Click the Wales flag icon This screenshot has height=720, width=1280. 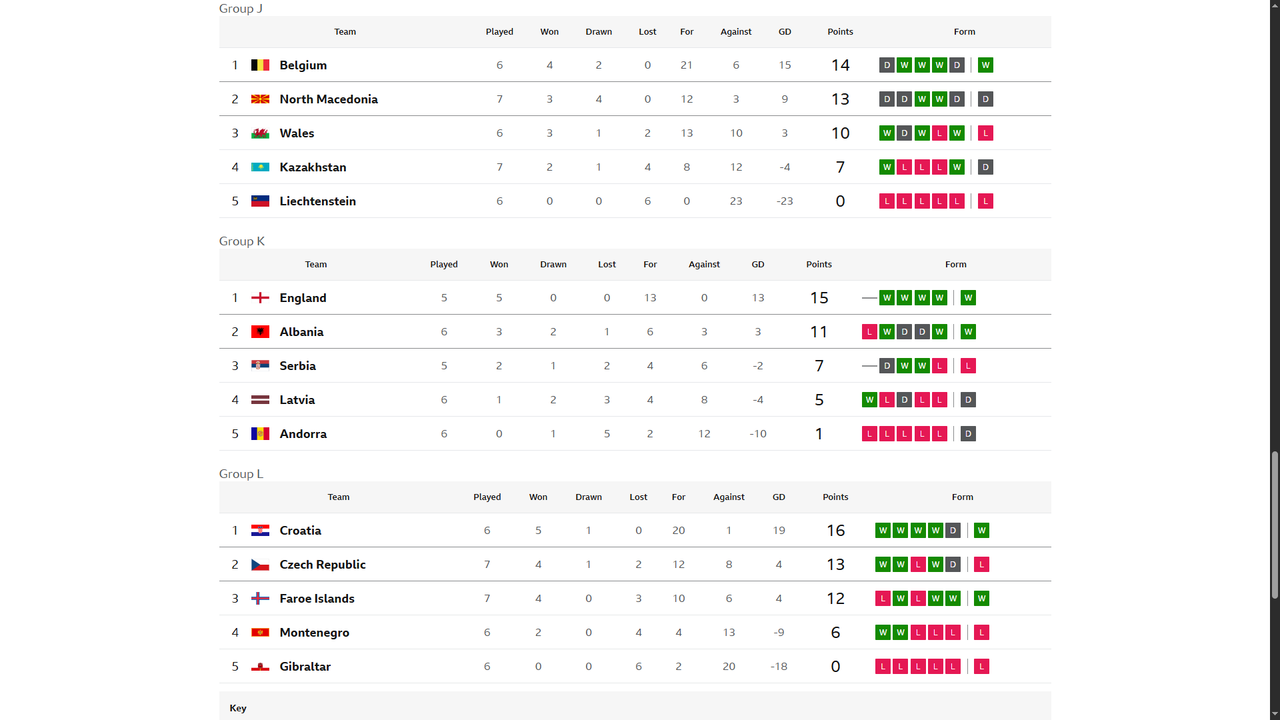[260, 133]
